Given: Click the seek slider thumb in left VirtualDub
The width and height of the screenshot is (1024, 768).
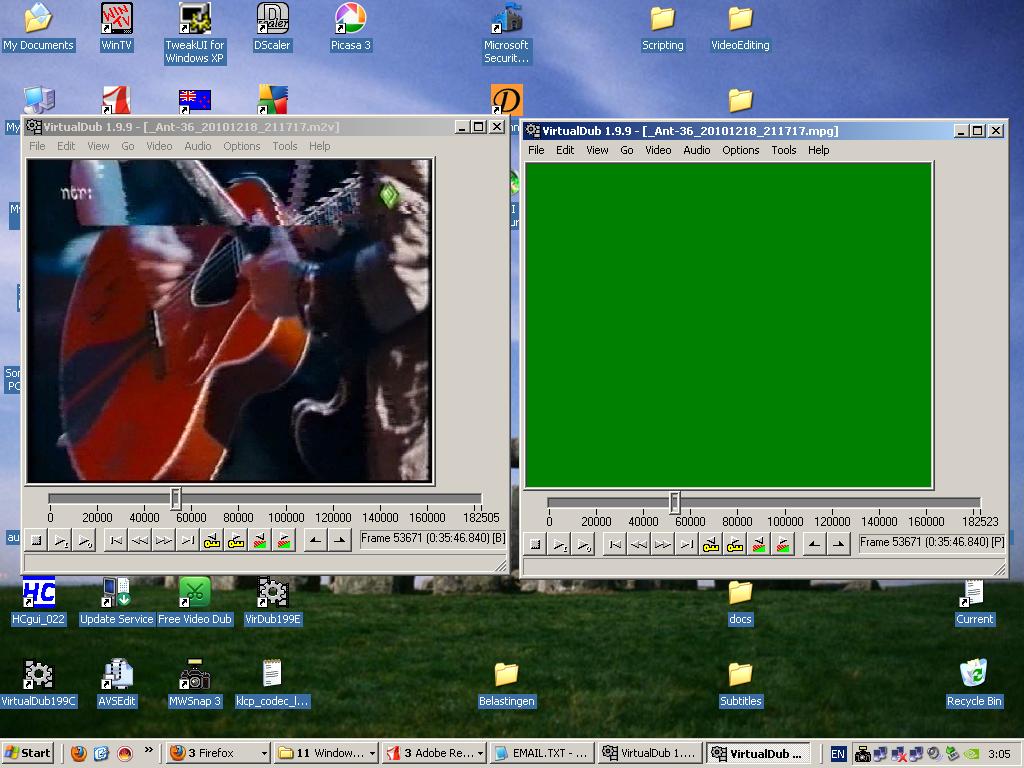Looking at the screenshot, I should [175, 498].
